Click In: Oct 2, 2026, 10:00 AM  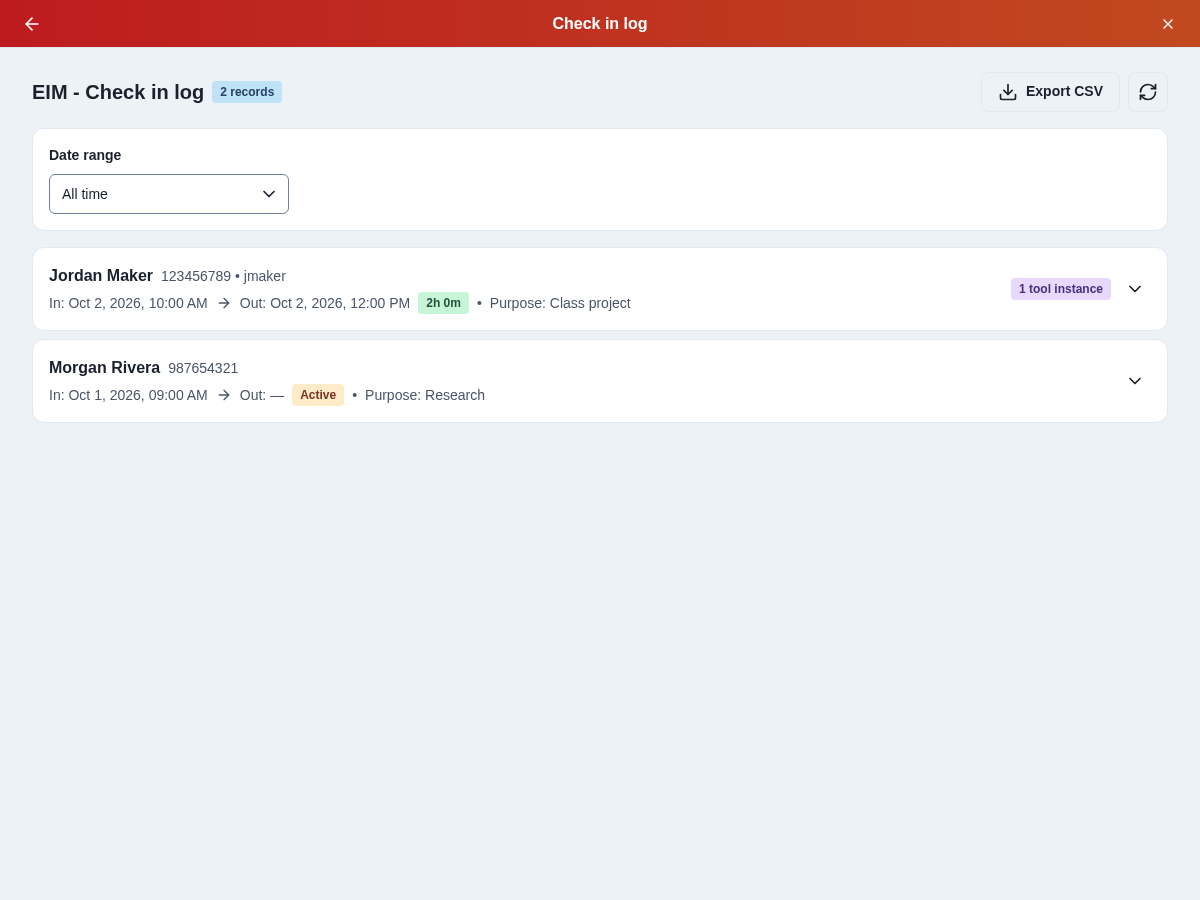point(128,303)
